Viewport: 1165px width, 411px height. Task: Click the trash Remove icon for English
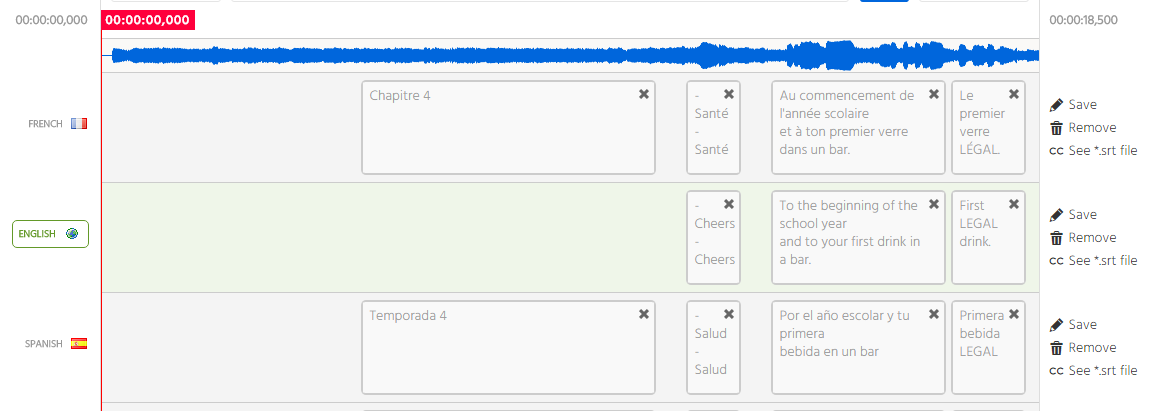point(1056,238)
